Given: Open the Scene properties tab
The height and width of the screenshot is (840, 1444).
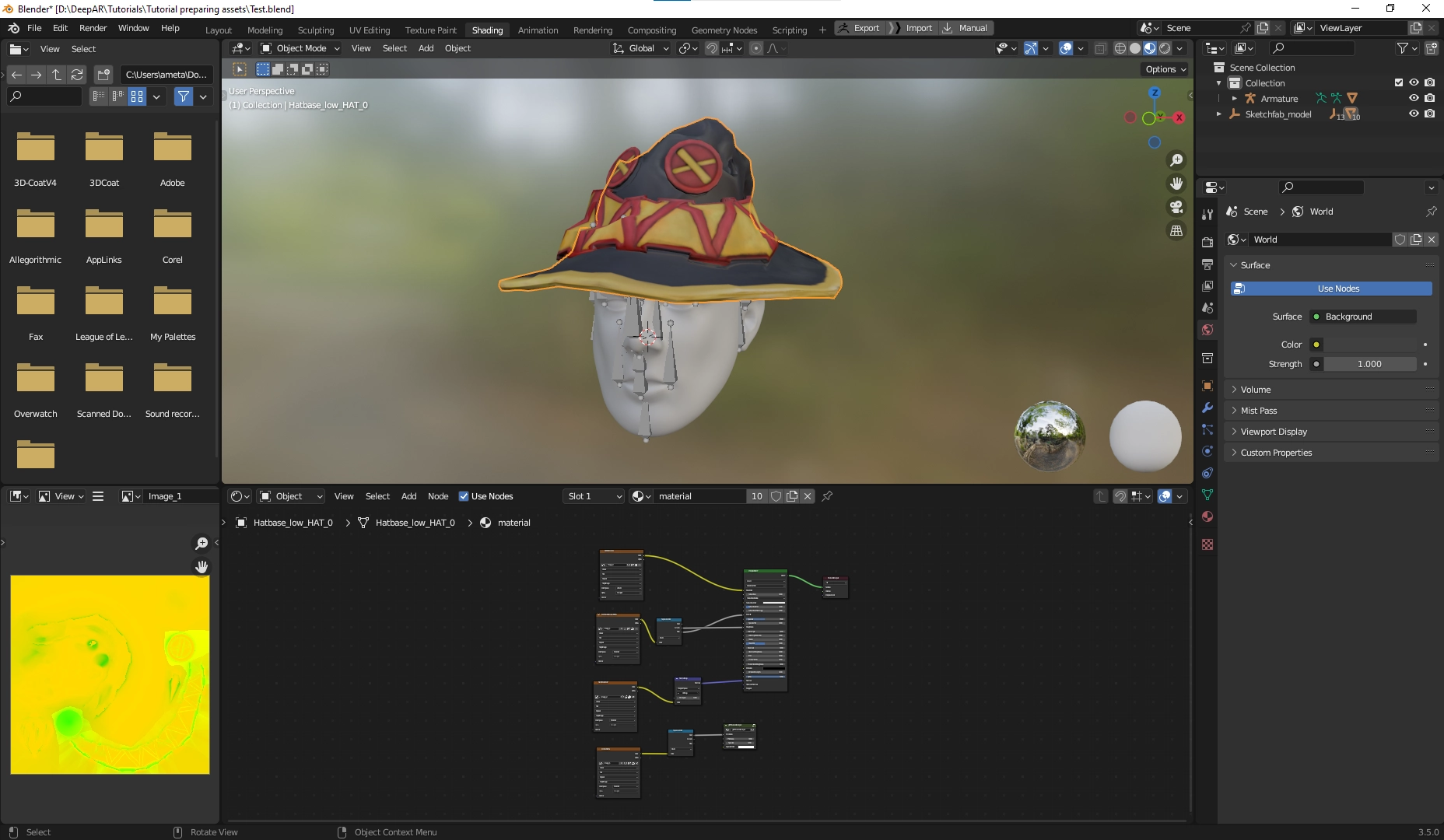Looking at the screenshot, I should pos(1207,308).
